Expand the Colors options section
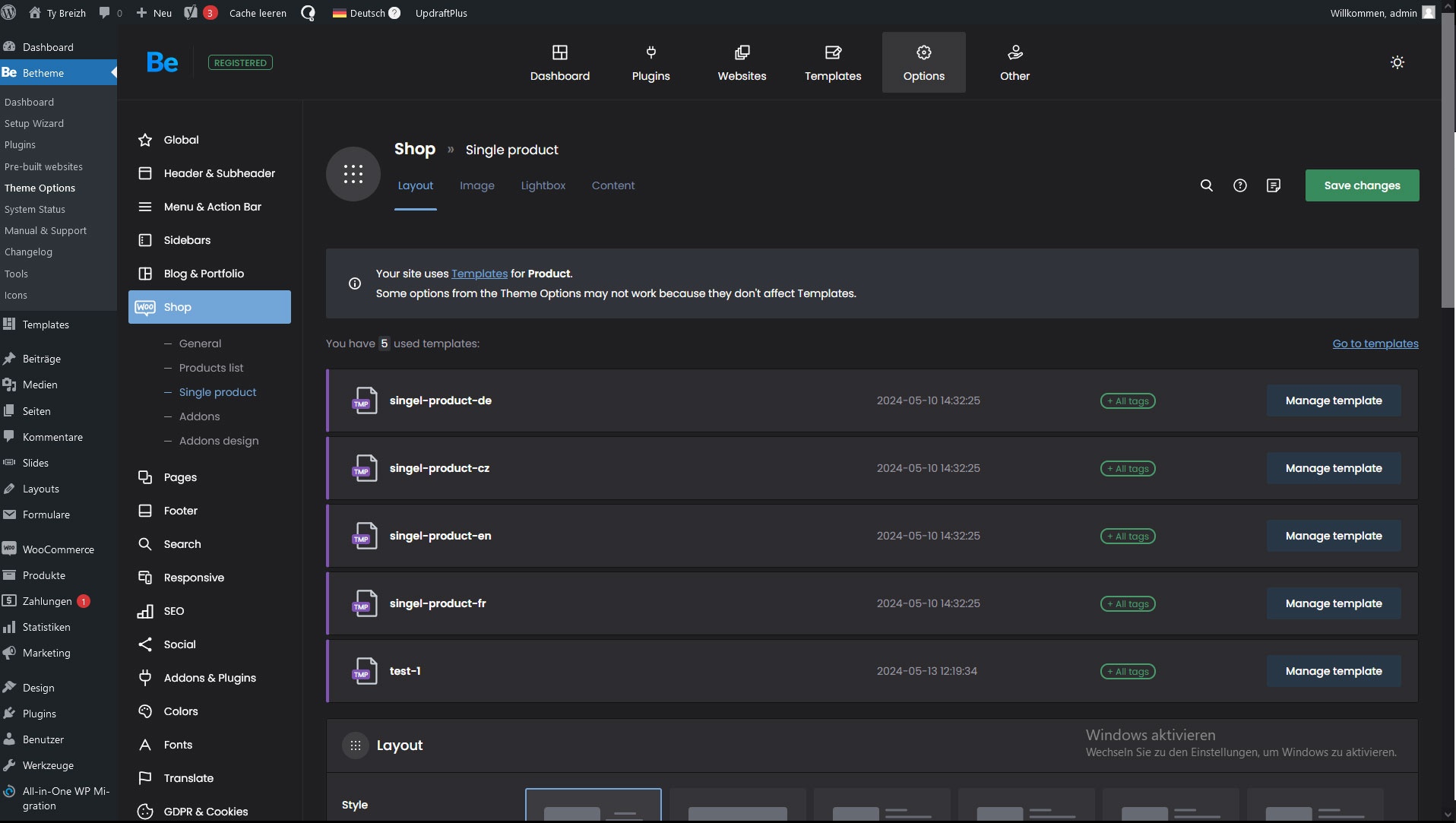This screenshot has width=1456, height=823. point(210,711)
